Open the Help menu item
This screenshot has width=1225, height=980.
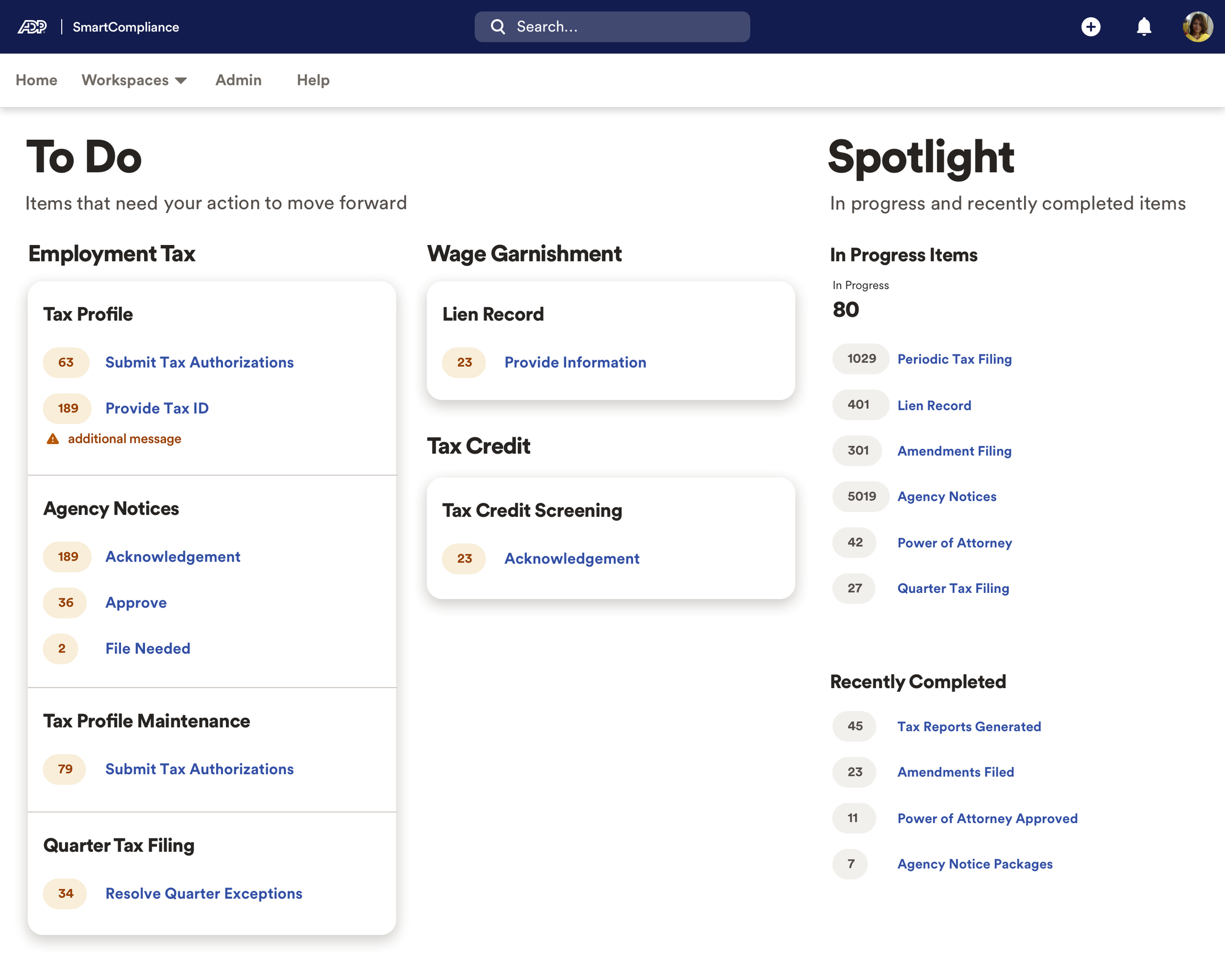[313, 80]
